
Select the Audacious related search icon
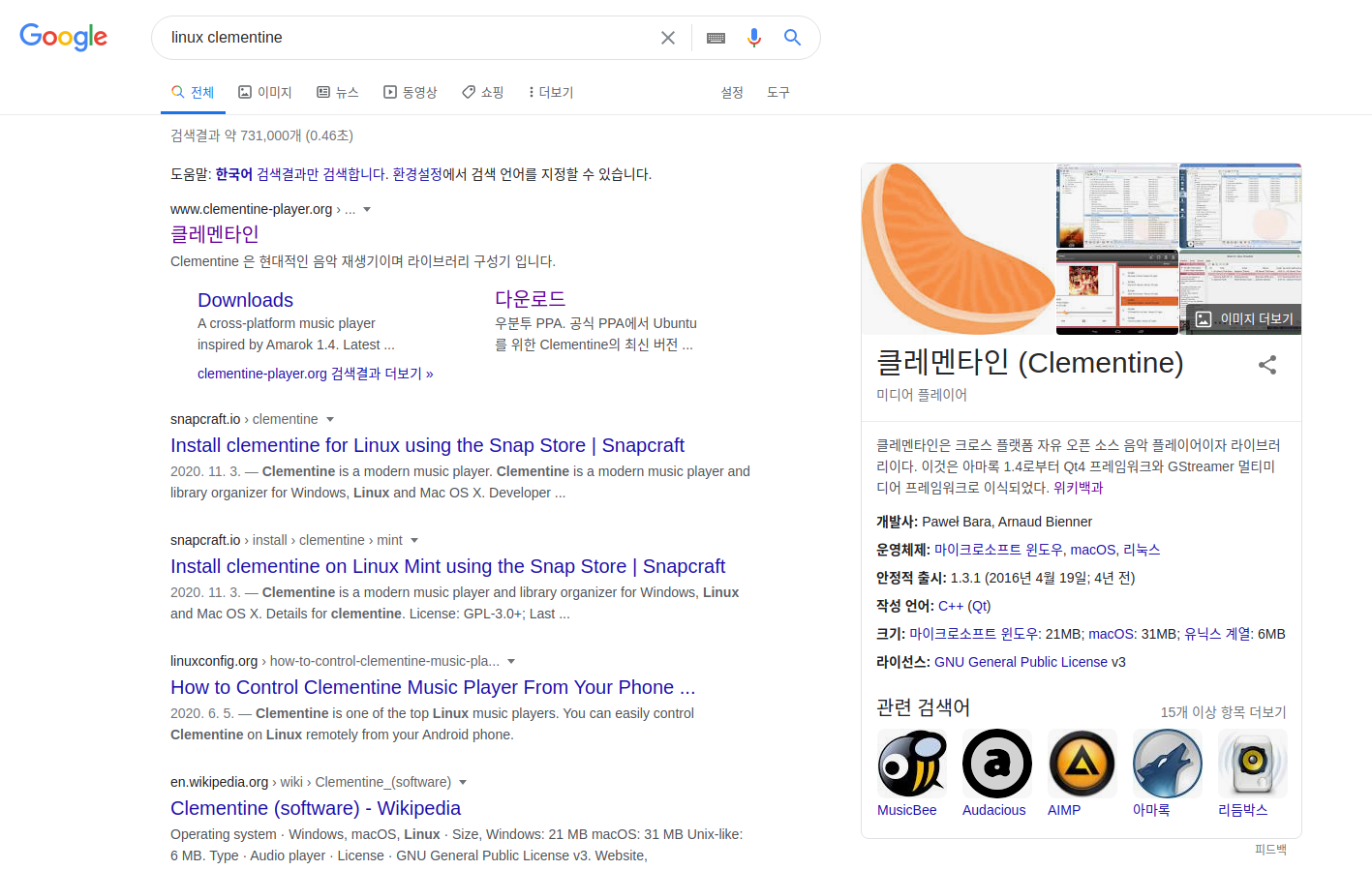coord(996,763)
